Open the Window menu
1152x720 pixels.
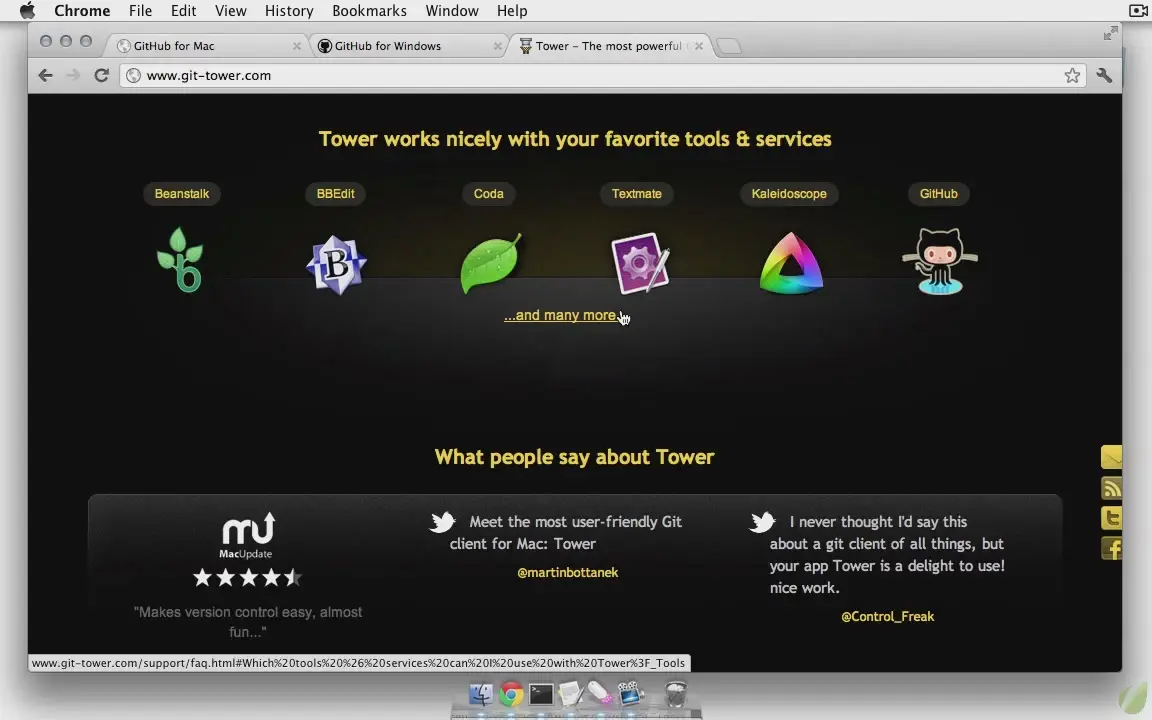coord(452,10)
